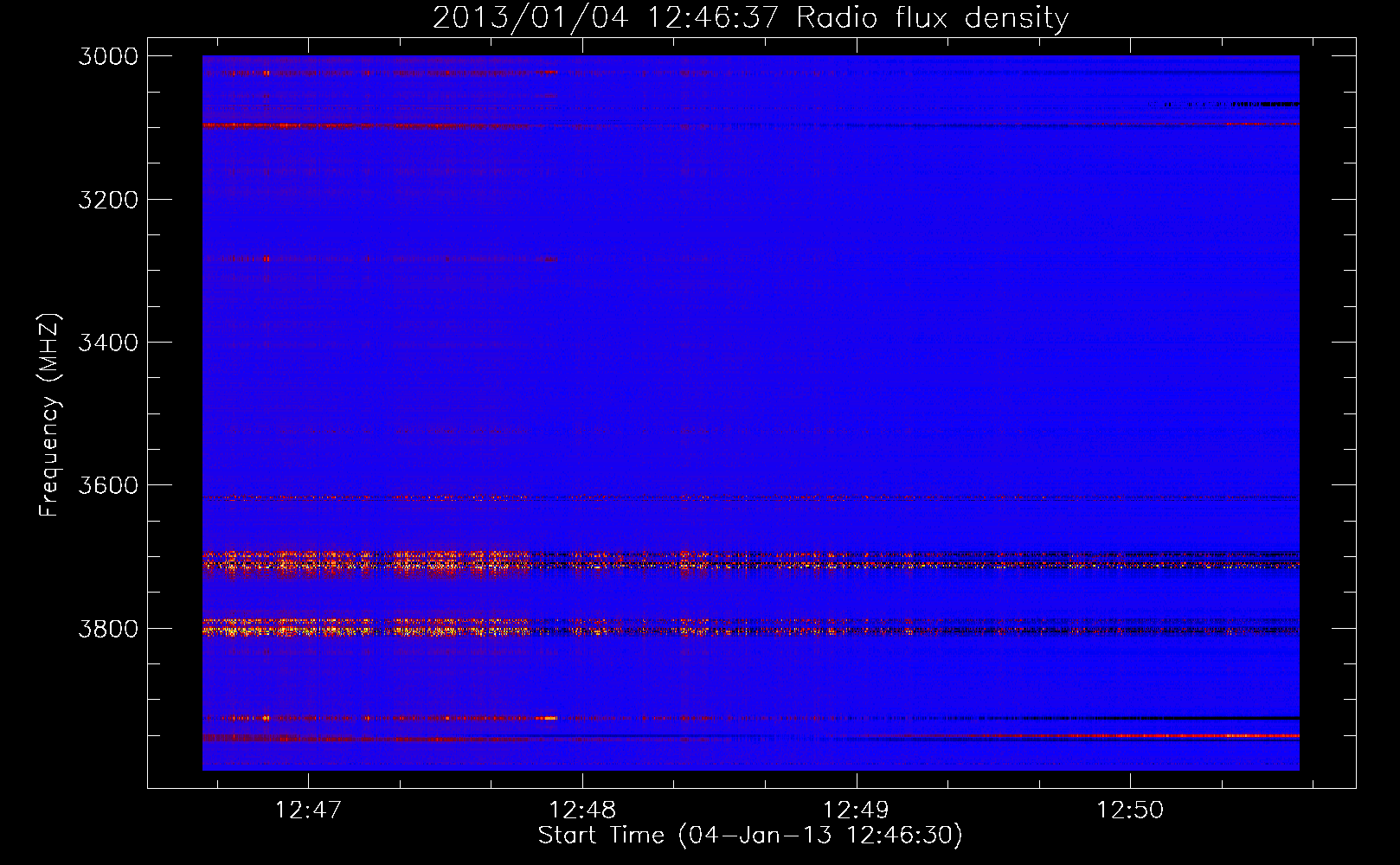The height and width of the screenshot is (865, 1400).
Task: Click the "Frequency (MHZ)" axis title
Action: pyautogui.click(x=50, y=415)
